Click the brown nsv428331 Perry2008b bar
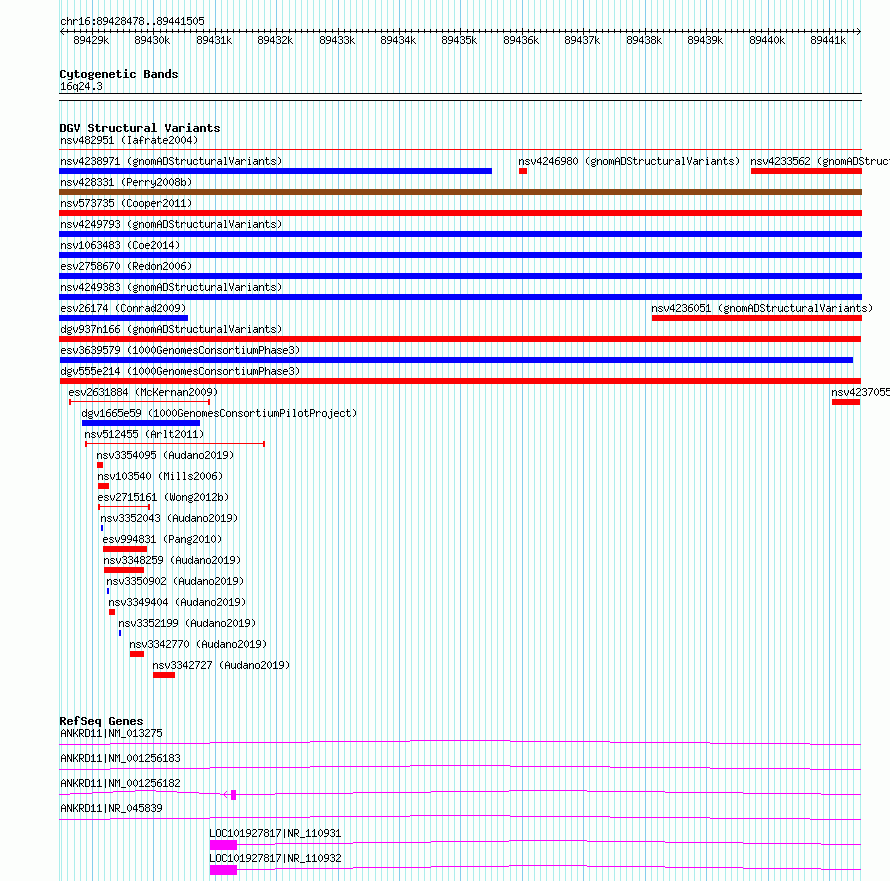 [x=460, y=192]
